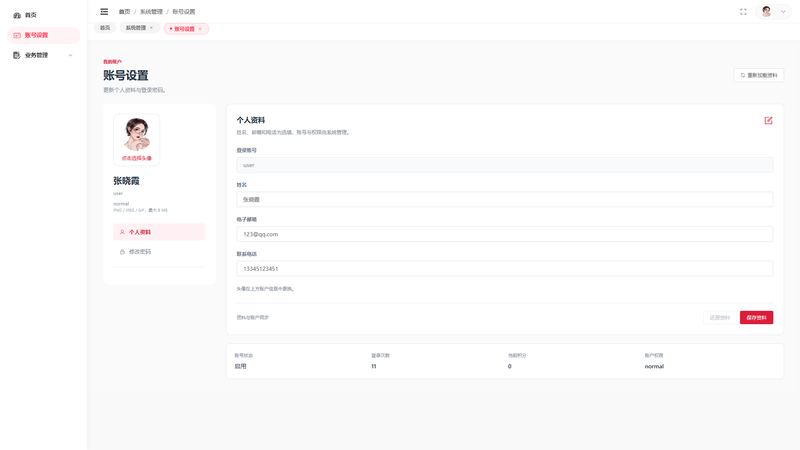Click the 系统管理 breadcrumb item
Screen dimensions: 800x450
click(151, 12)
